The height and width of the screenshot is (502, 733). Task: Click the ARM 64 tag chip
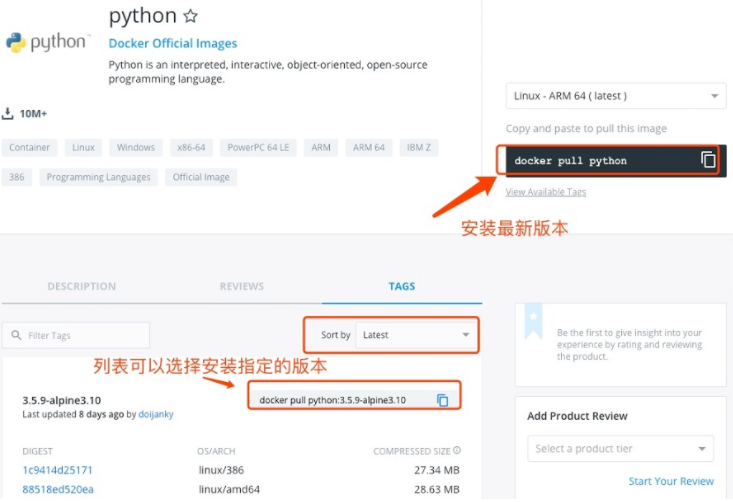coord(369,148)
